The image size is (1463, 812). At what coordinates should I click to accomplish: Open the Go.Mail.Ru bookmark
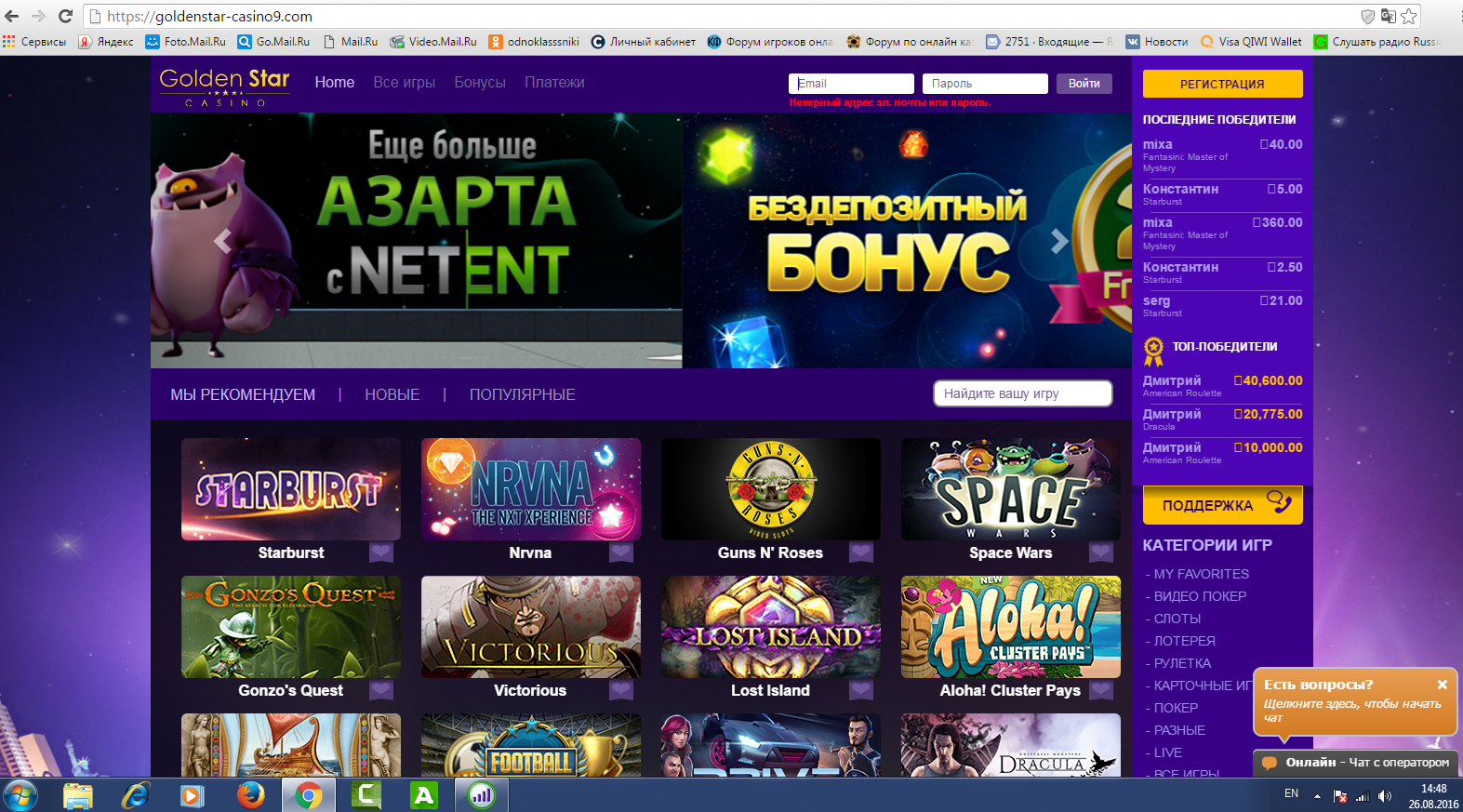coord(273,42)
